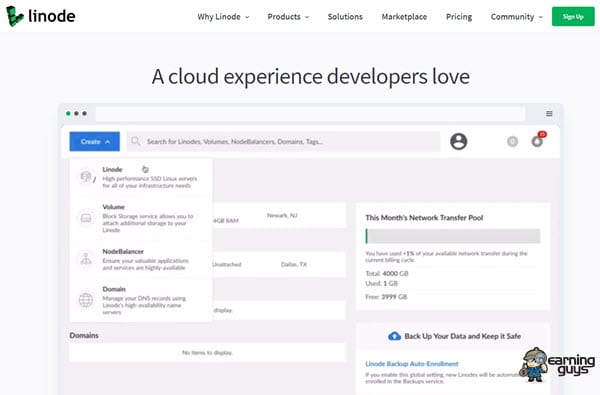Viewport: 600px width, 395px height.
Task: Click the Used: 1 GB value
Action: (x=382, y=284)
